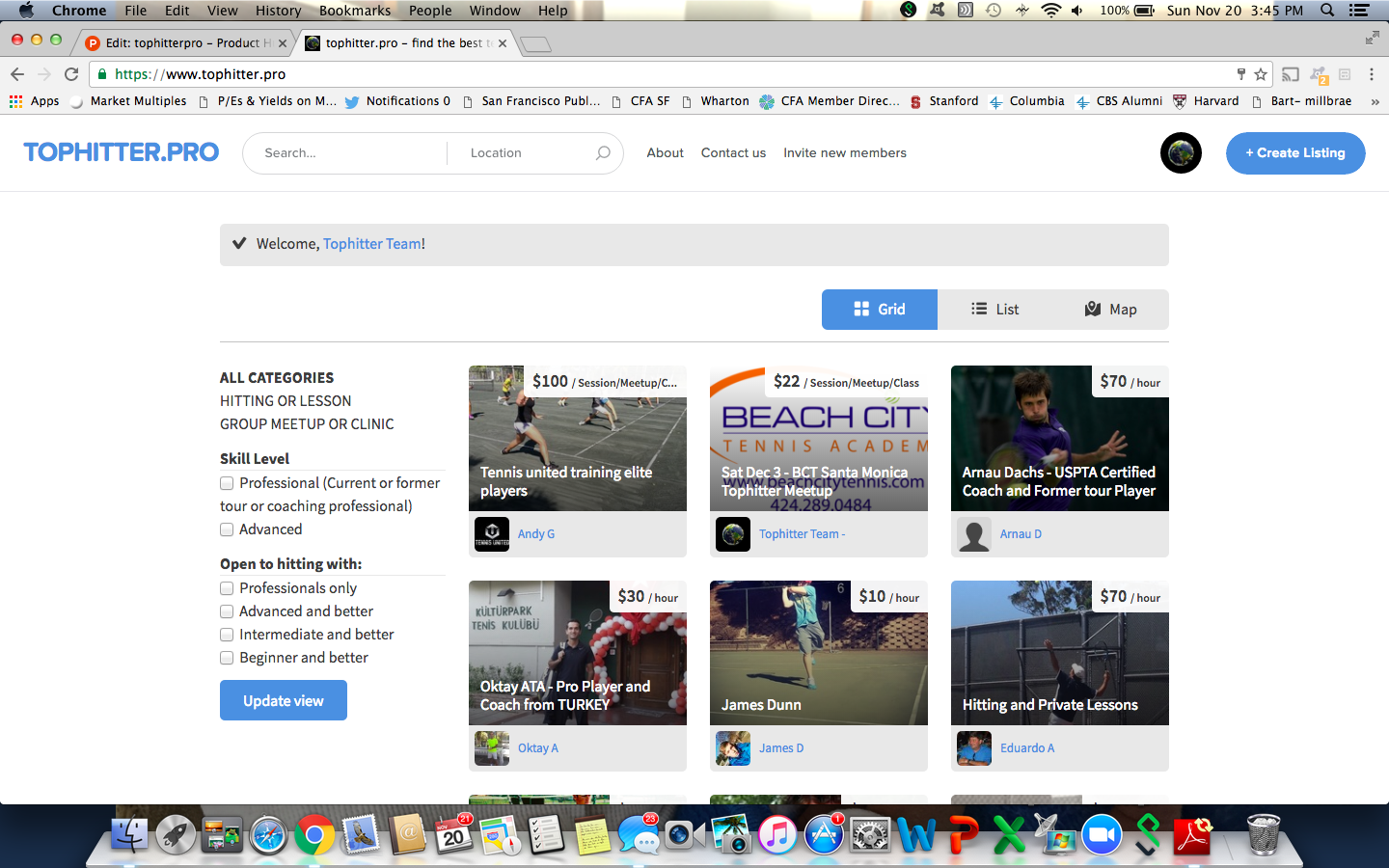This screenshot has height=868, width=1389.
Task: Switch to the Map view
Action: 1111,310
